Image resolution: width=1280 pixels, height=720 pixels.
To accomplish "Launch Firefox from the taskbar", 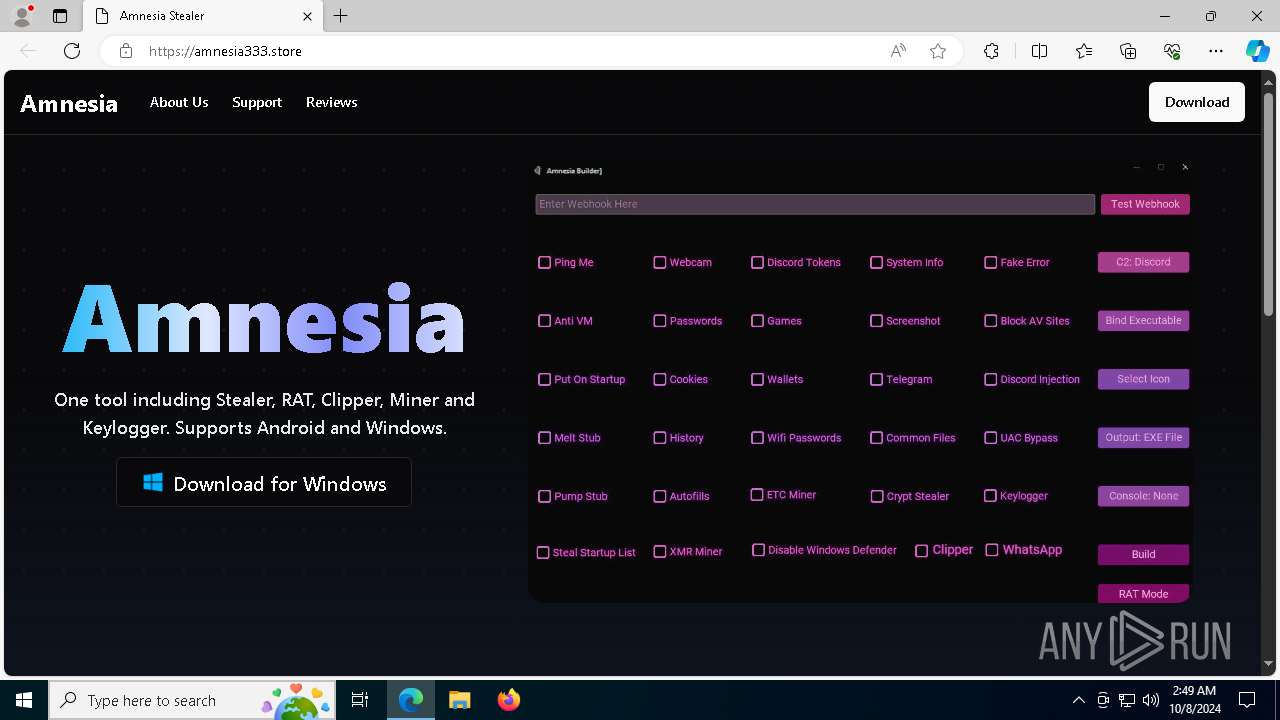I will point(508,700).
